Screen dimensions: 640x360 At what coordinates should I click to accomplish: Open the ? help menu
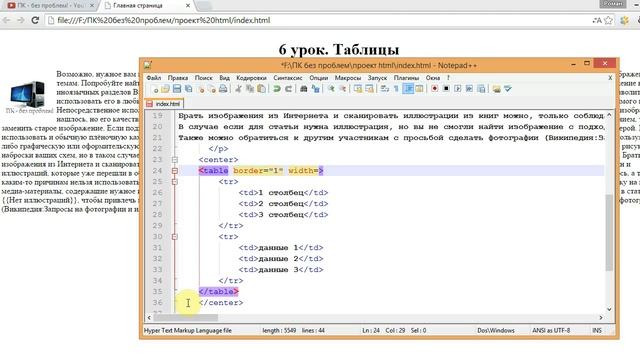tap(448, 78)
